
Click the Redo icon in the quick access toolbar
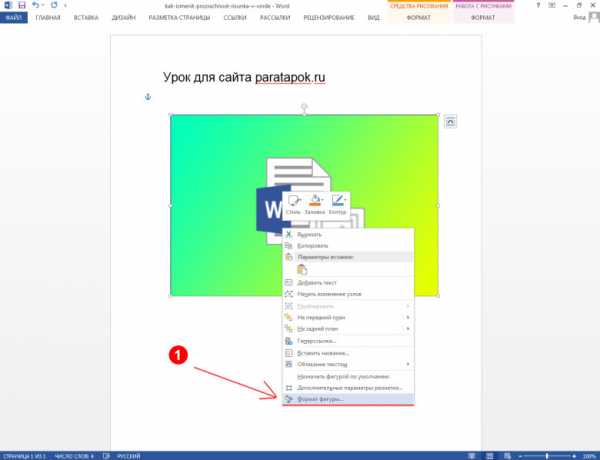(54, 5)
